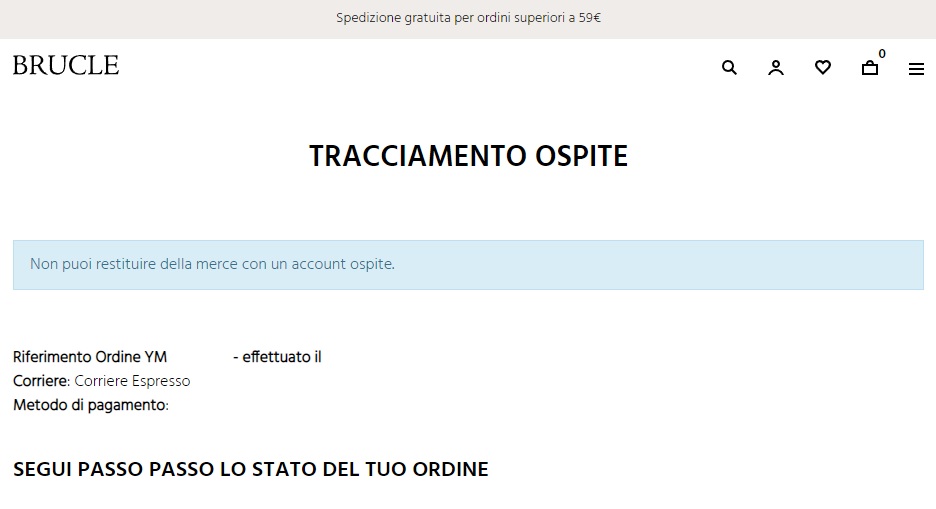Click the user account icon

click(x=776, y=68)
